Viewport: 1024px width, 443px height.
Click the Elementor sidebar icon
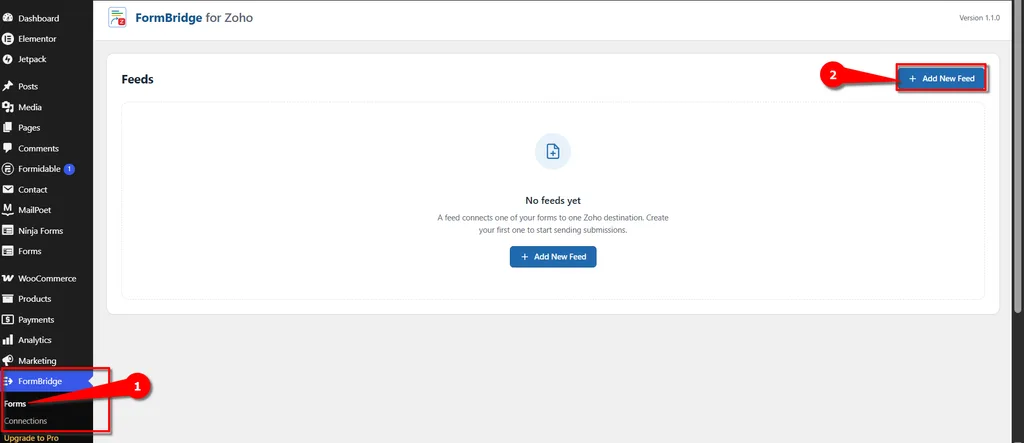(8, 39)
